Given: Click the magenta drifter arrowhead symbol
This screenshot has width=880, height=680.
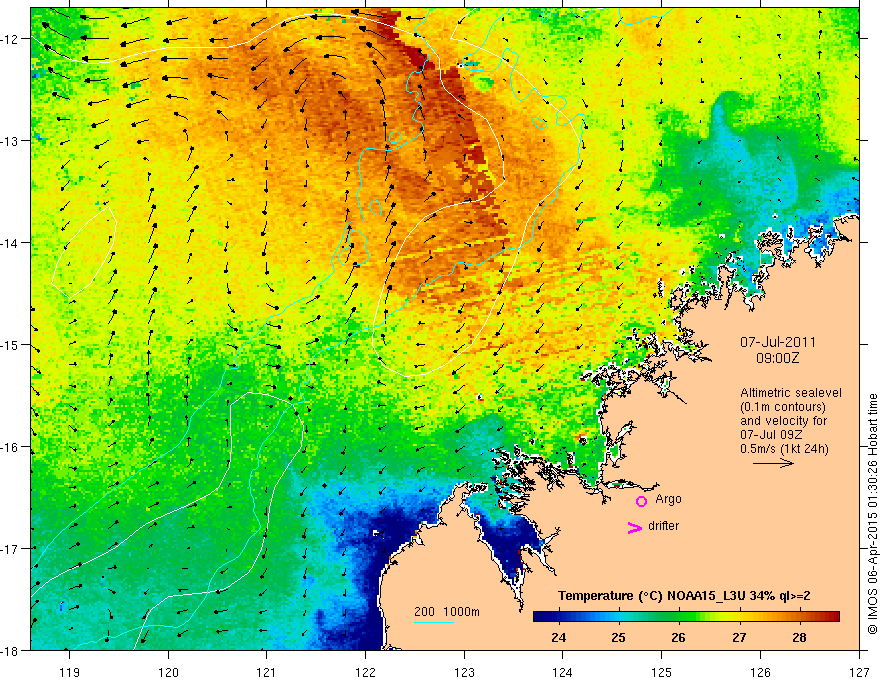Looking at the screenshot, I should pos(634,527).
